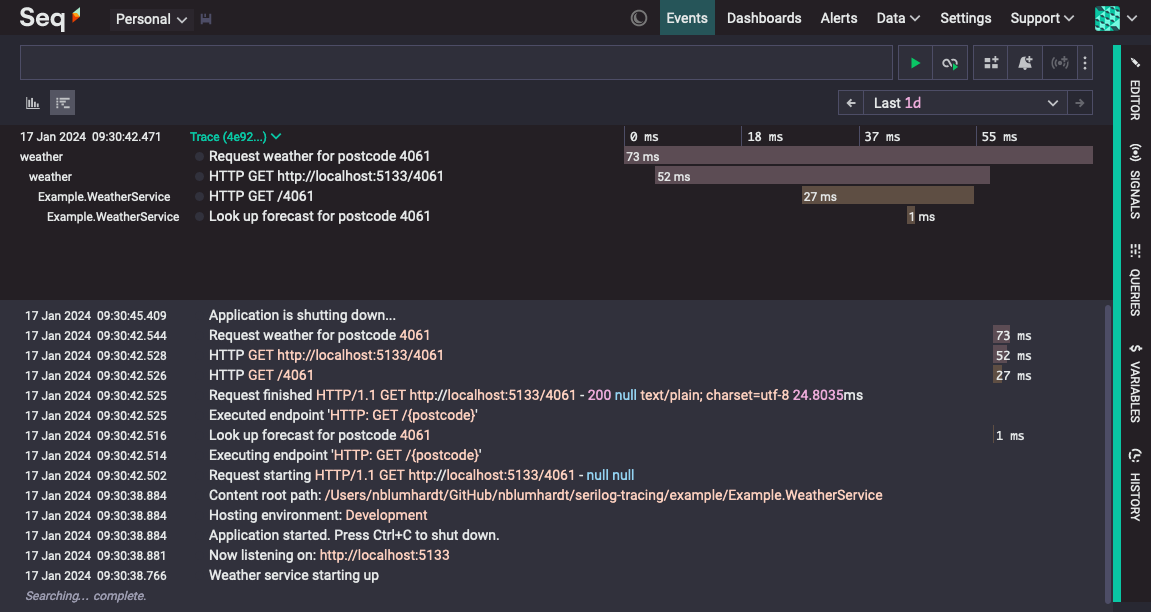The image size is (1151, 612).
Task: Select the 1 ms span bar in trace timeline
Action: coord(911,216)
